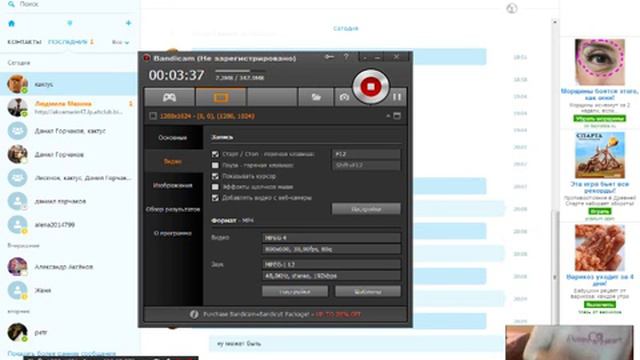Open the Все filter dropdown in Skype

coord(120,42)
